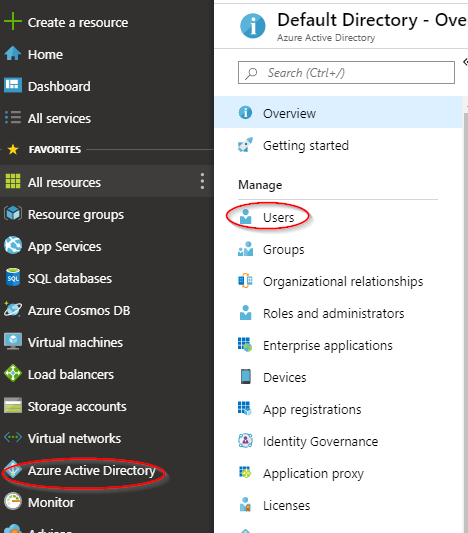Screen dimensions: 468x533
Task: Open Getting started
Action: 306,145
